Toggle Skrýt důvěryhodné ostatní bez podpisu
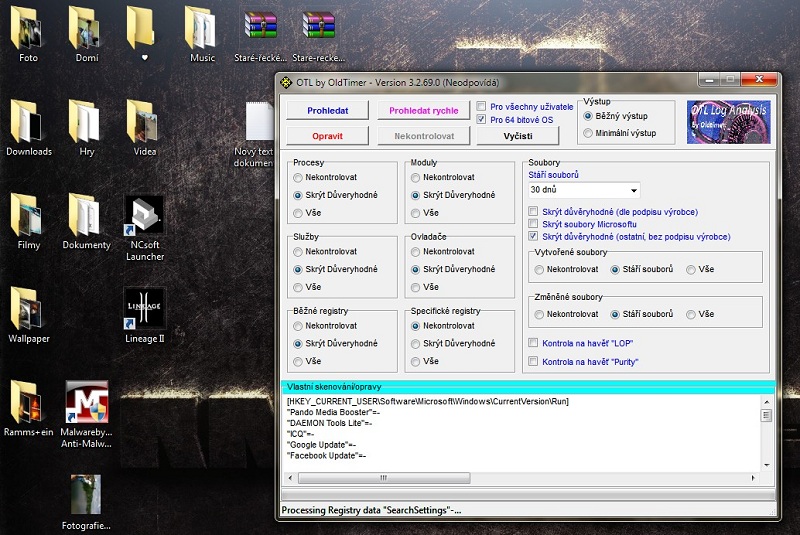800x535 pixels. pyautogui.click(x=533, y=236)
